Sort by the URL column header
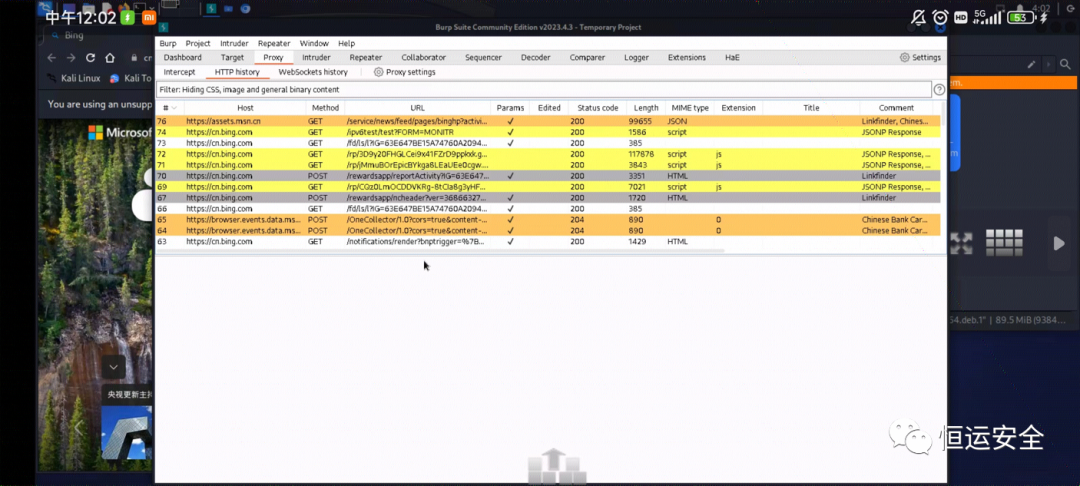Screen dimensions: 1080x486 tap(417, 108)
